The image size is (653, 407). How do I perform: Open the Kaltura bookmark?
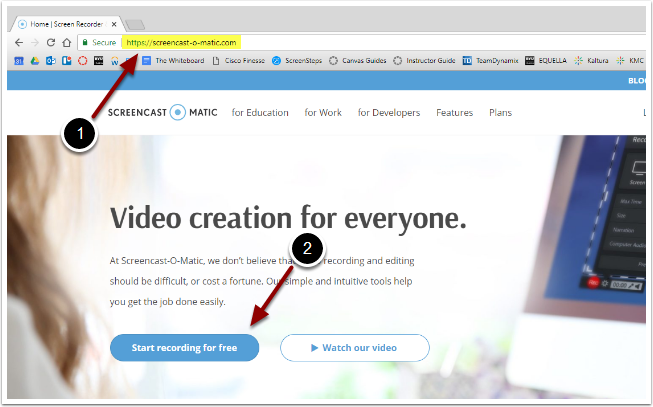point(591,61)
